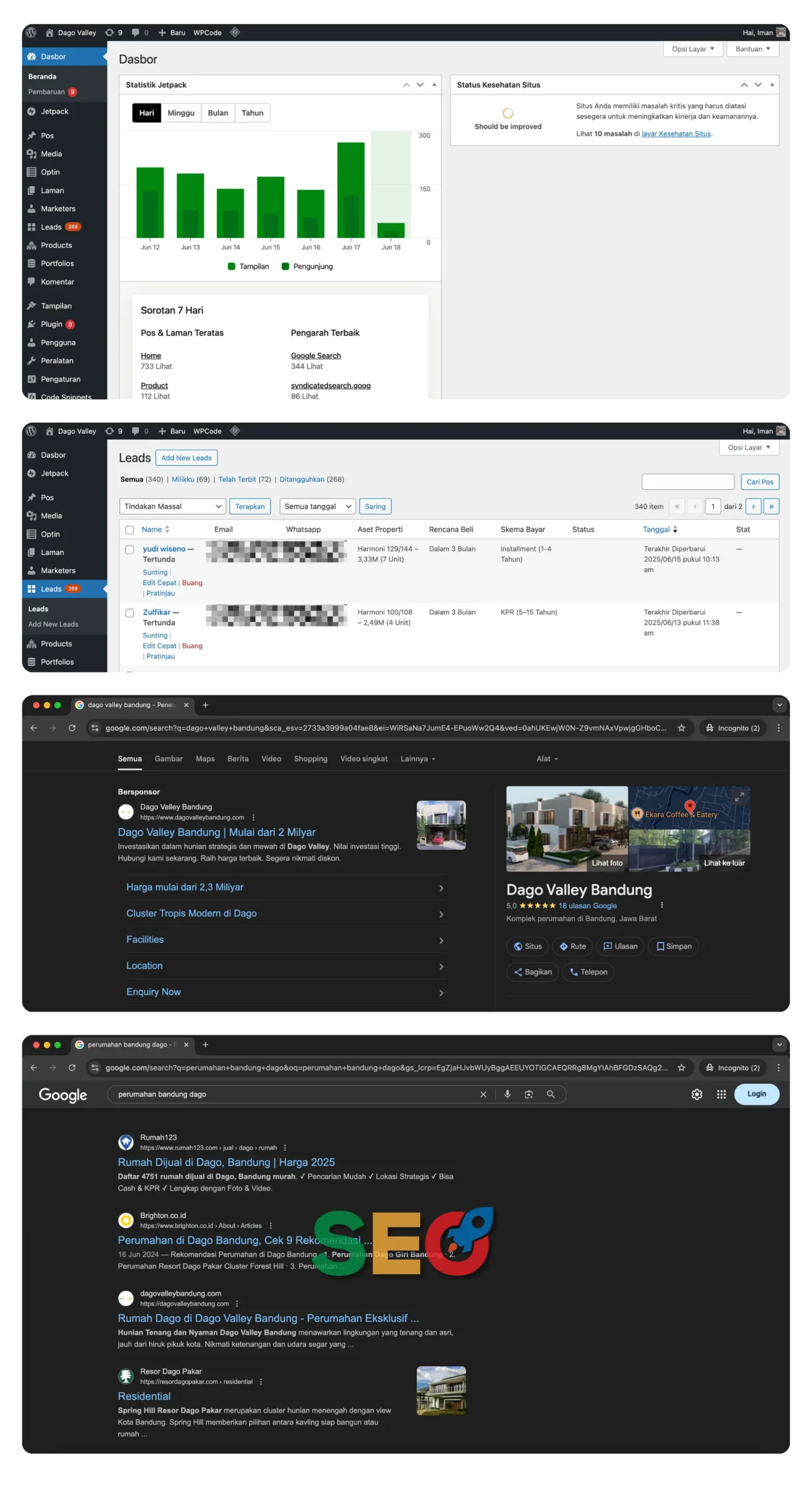Click the Leads search input field

(x=687, y=482)
